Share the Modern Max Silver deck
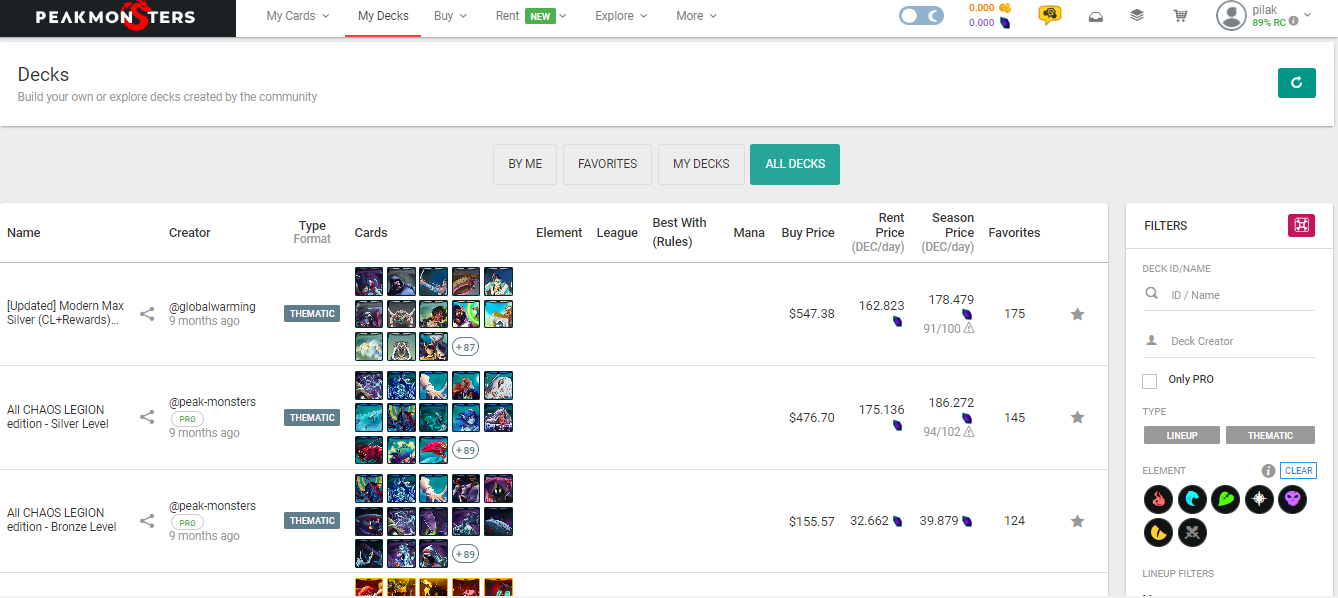 147,314
